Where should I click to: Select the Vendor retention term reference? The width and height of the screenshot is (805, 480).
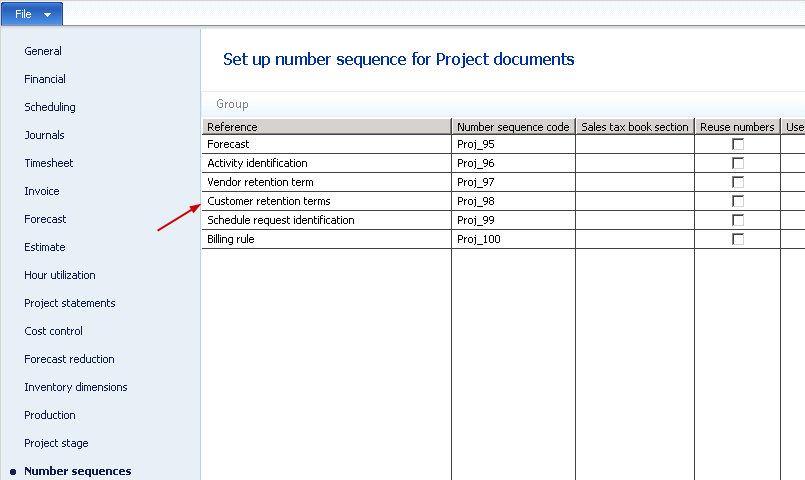(260, 182)
